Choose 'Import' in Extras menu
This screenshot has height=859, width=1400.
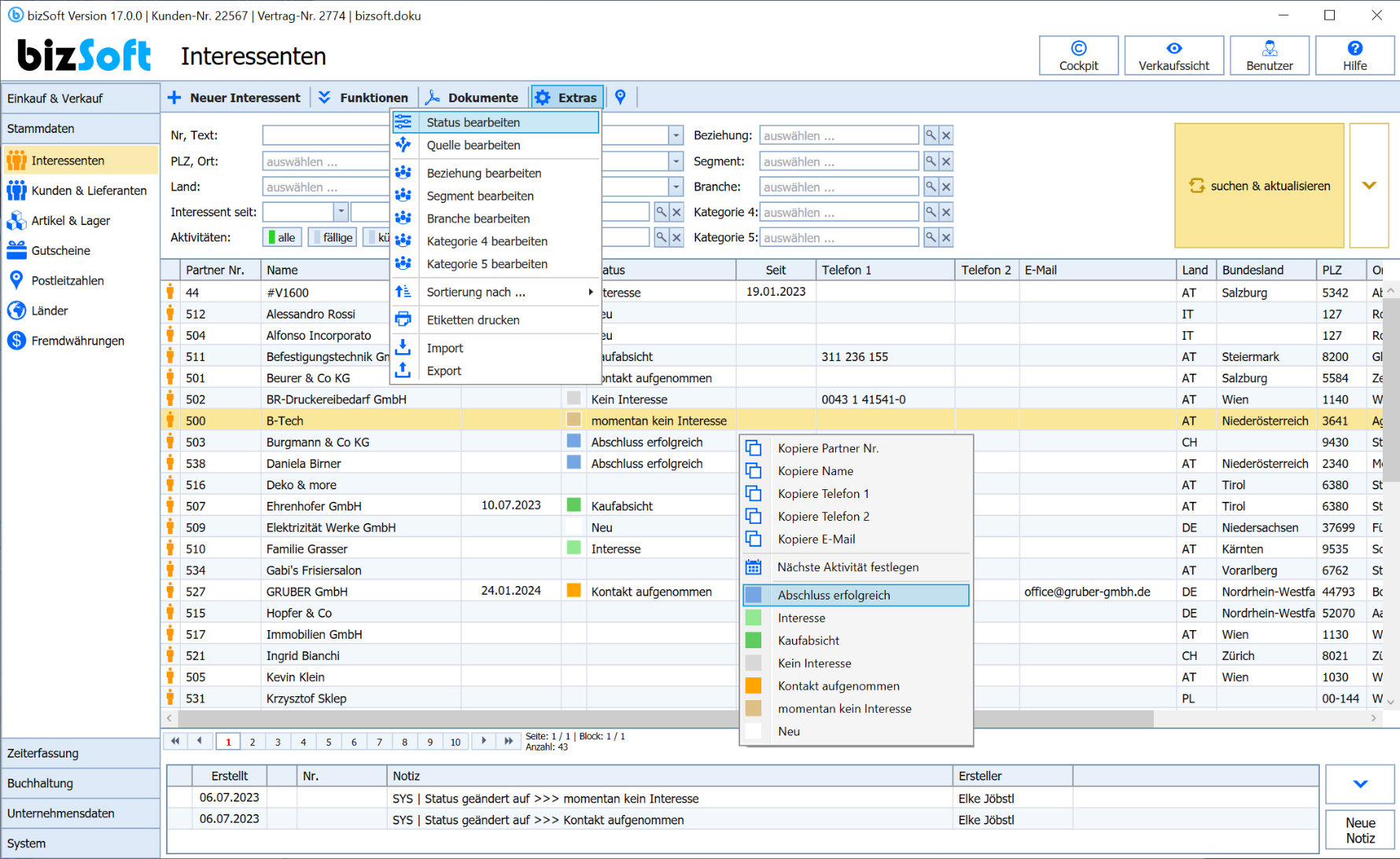click(496, 348)
